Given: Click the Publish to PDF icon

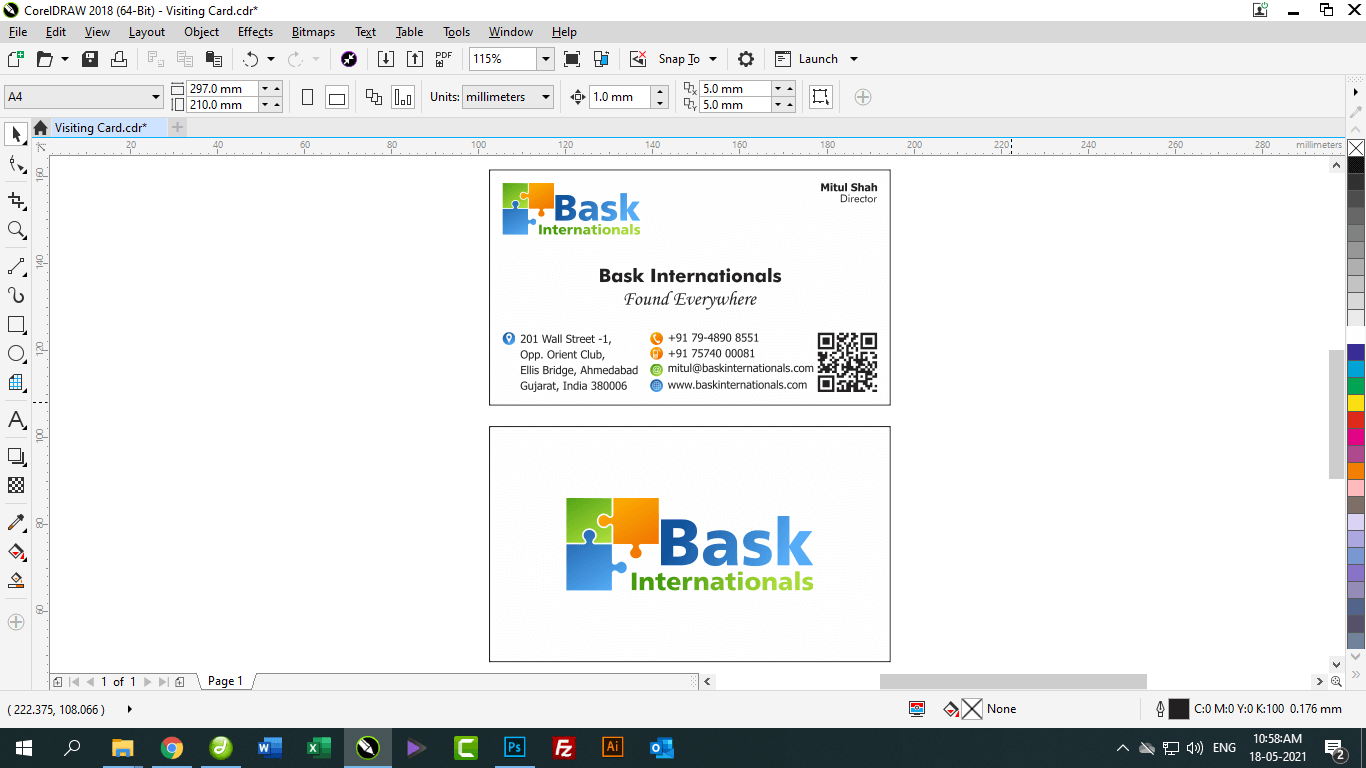Looking at the screenshot, I should [x=444, y=59].
